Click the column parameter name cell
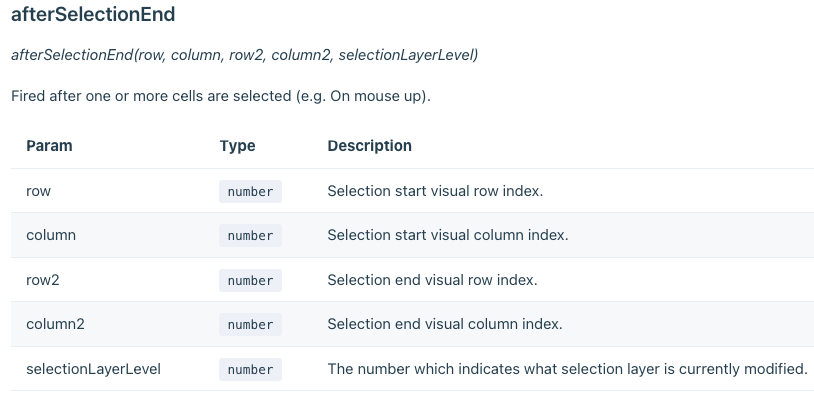Screen dimensions: 814x403 pos(51,235)
